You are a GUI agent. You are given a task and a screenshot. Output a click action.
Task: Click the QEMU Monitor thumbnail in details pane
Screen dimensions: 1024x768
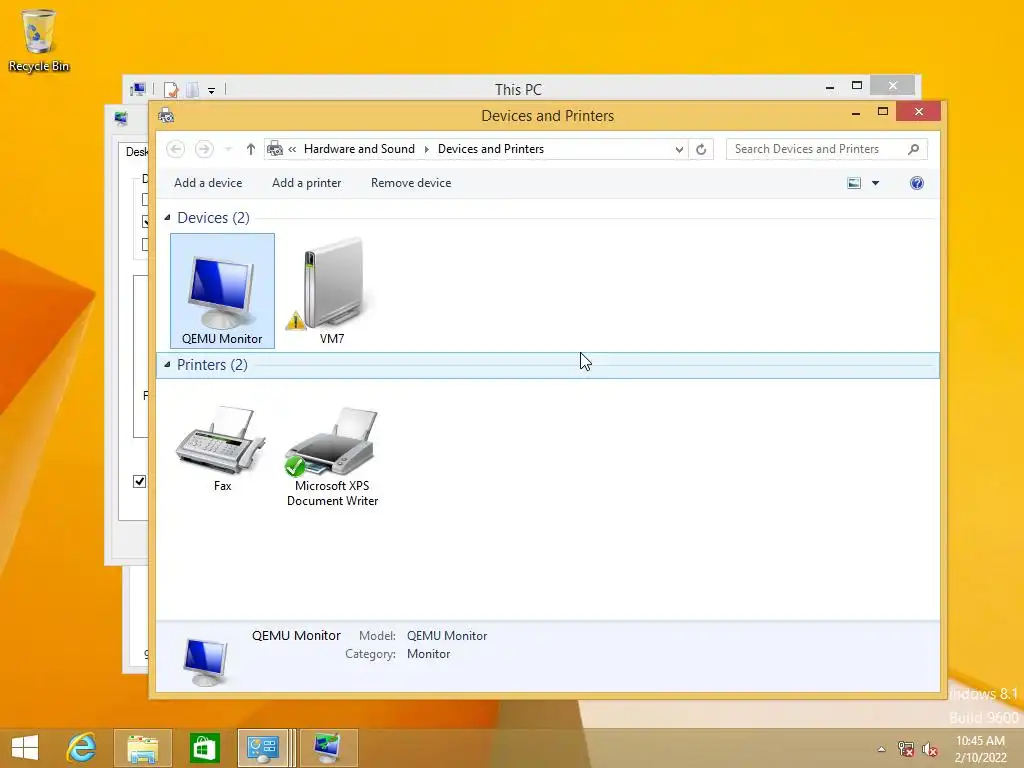click(206, 660)
